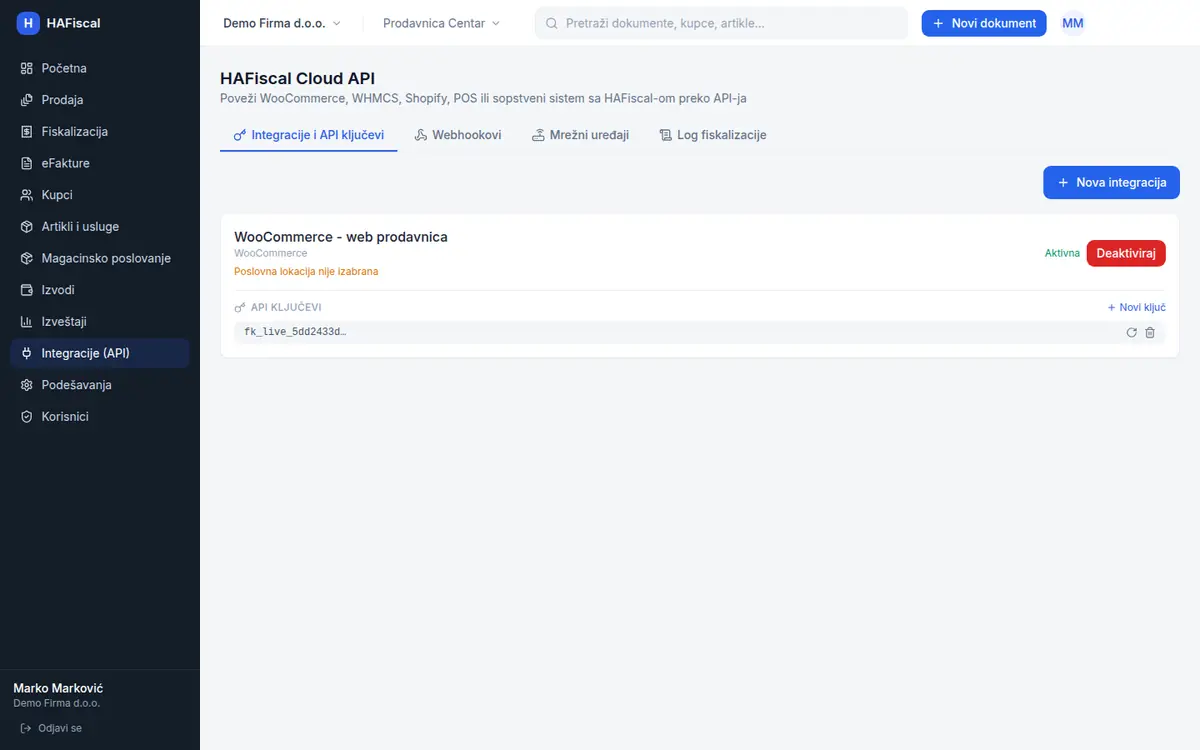Open the Kupci section
The image size is (1200, 750).
(x=100, y=195)
